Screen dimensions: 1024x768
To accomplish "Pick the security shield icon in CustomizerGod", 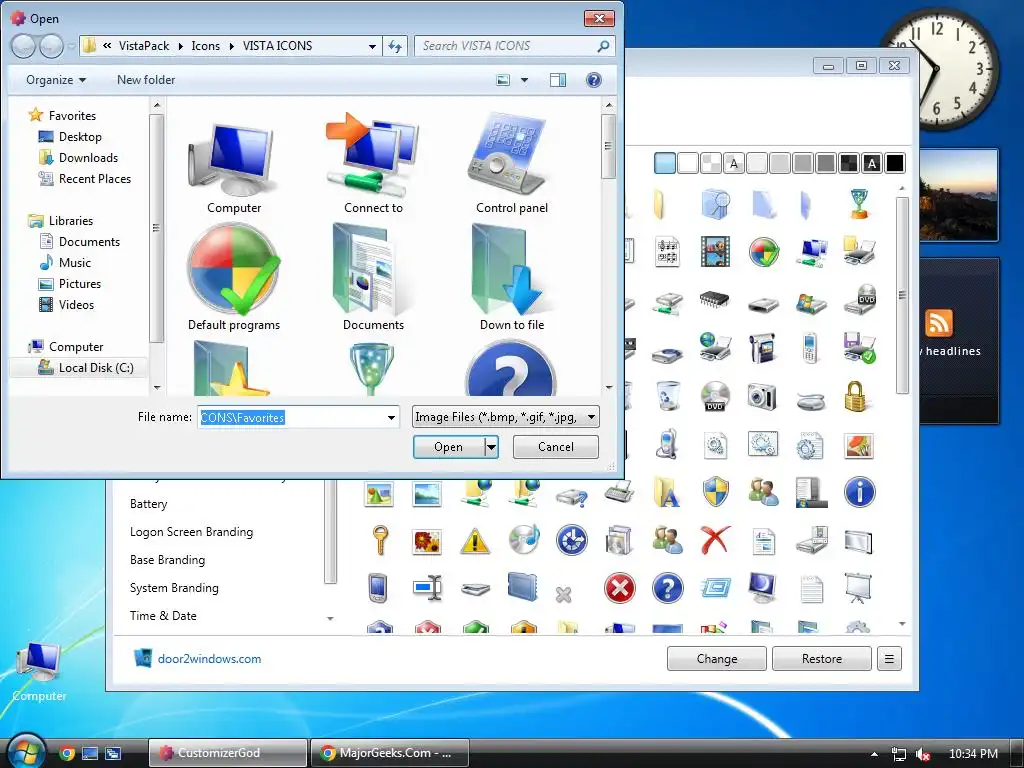I will pyautogui.click(x=715, y=492).
